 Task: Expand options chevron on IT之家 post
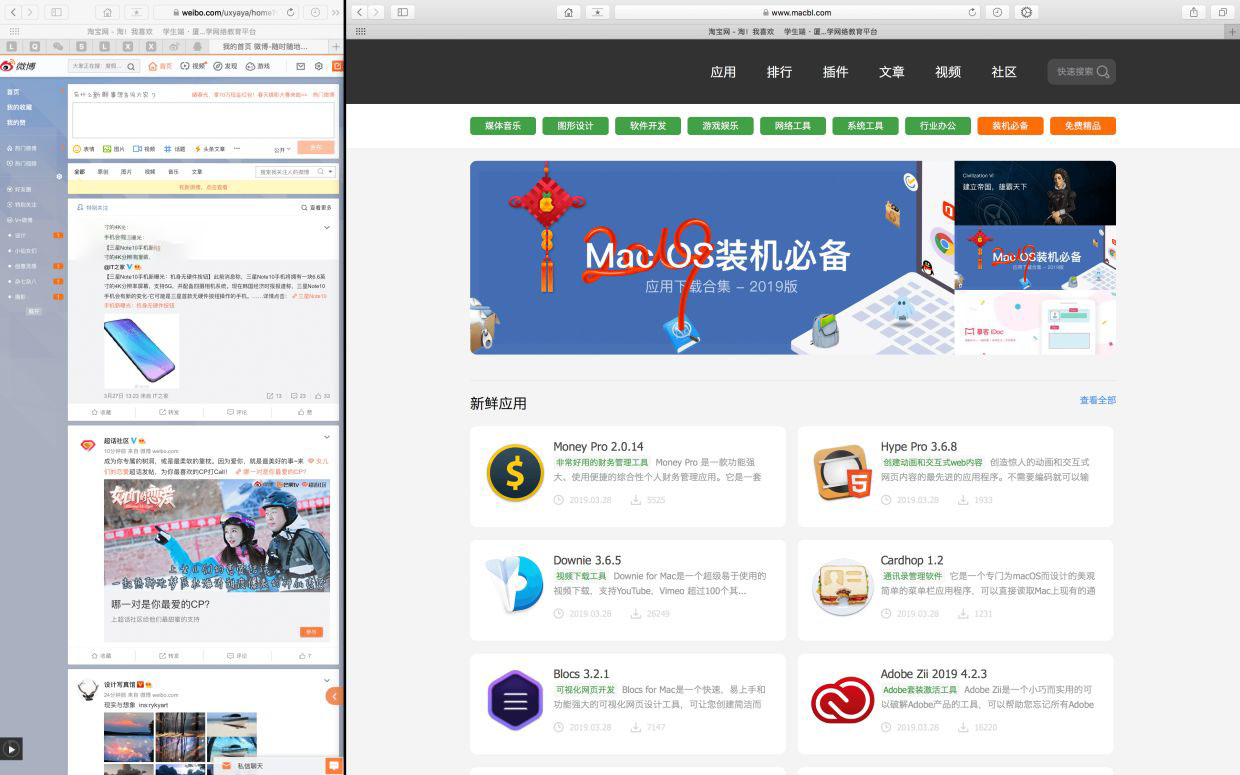(327, 228)
